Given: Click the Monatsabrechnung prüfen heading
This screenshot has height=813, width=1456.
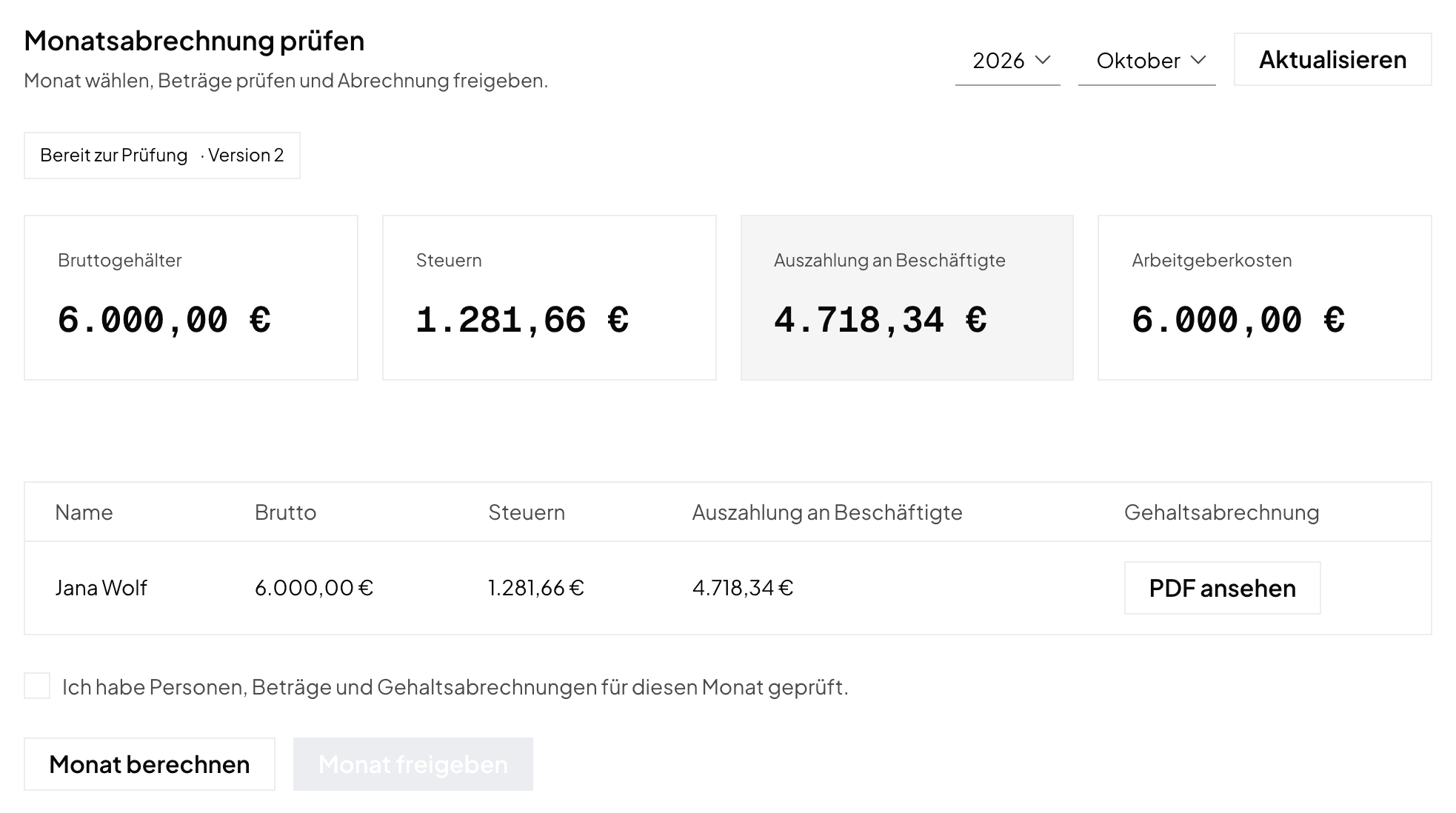Looking at the screenshot, I should tap(194, 41).
